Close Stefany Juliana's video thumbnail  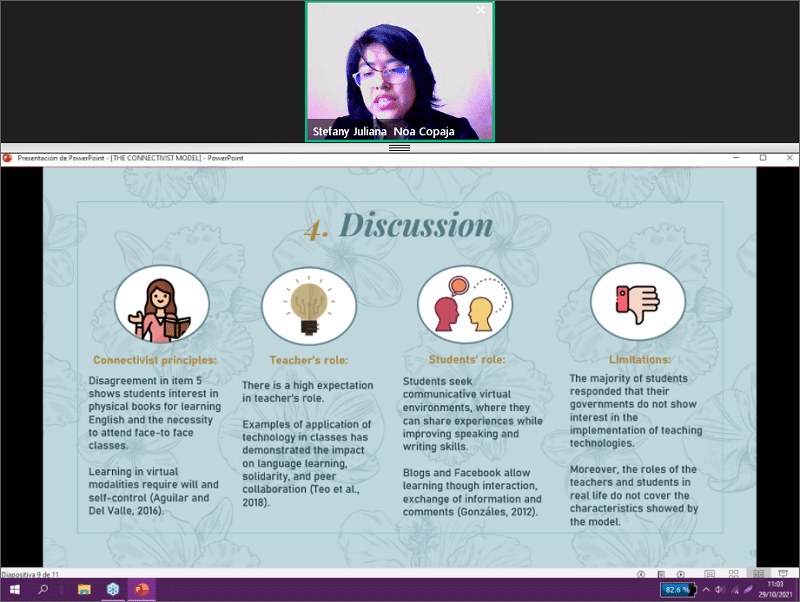click(x=480, y=10)
